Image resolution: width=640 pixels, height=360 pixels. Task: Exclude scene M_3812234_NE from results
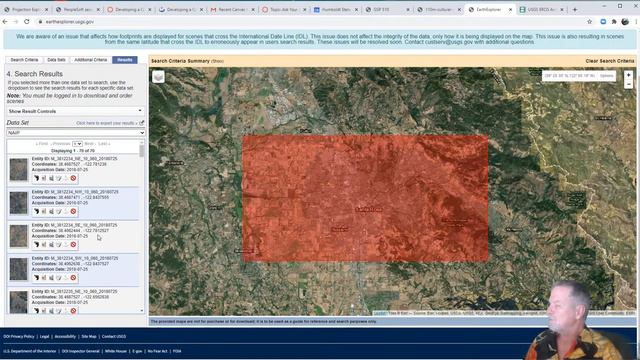pos(73,178)
